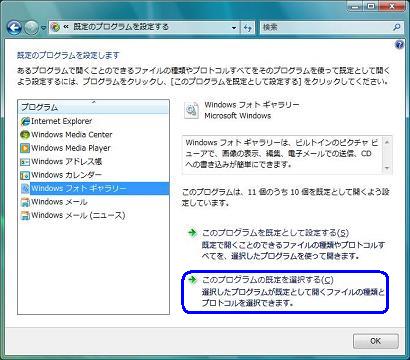Click the OK button

(375, 341)
